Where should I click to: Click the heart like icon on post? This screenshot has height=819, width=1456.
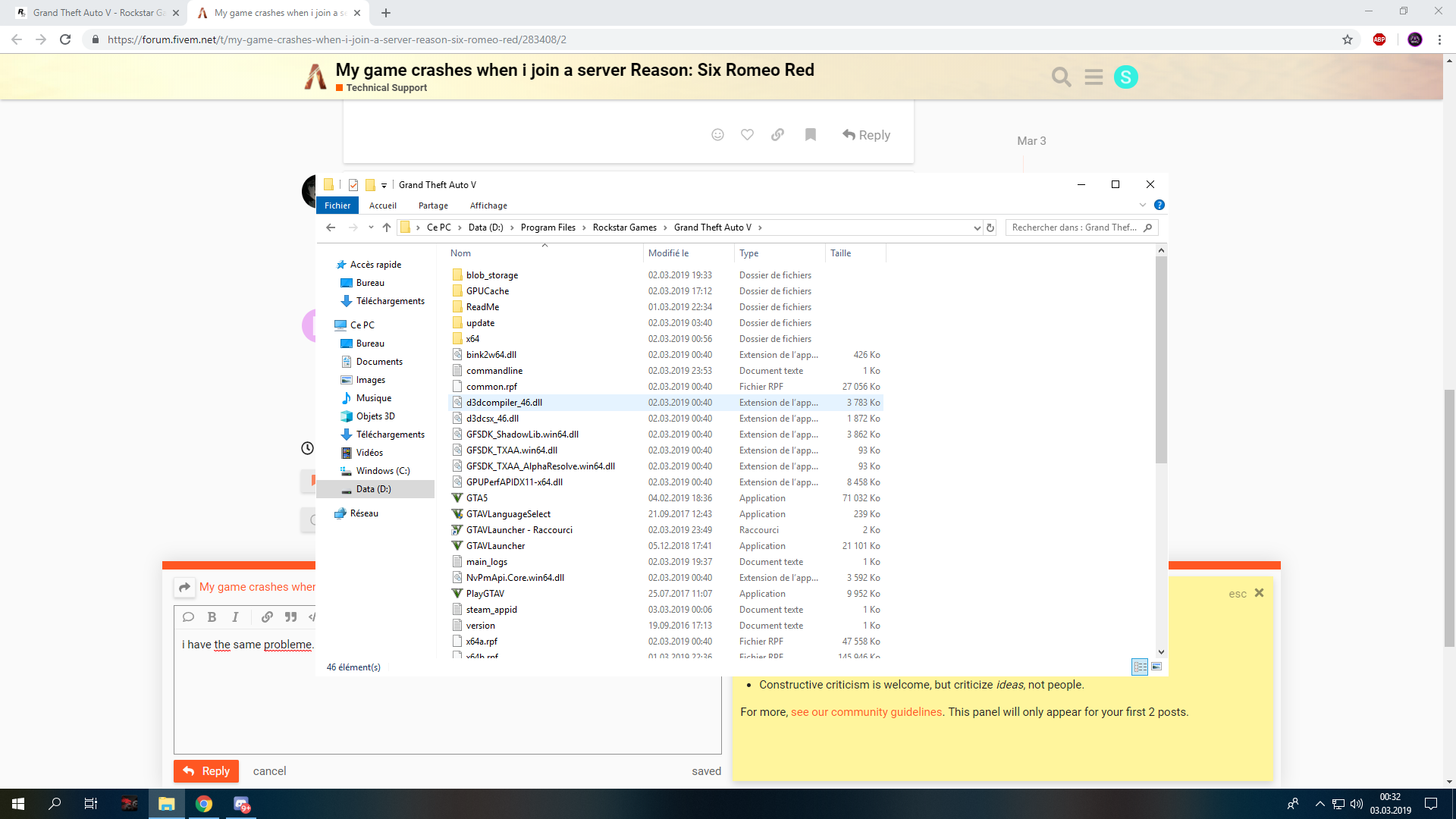(747, 134)
